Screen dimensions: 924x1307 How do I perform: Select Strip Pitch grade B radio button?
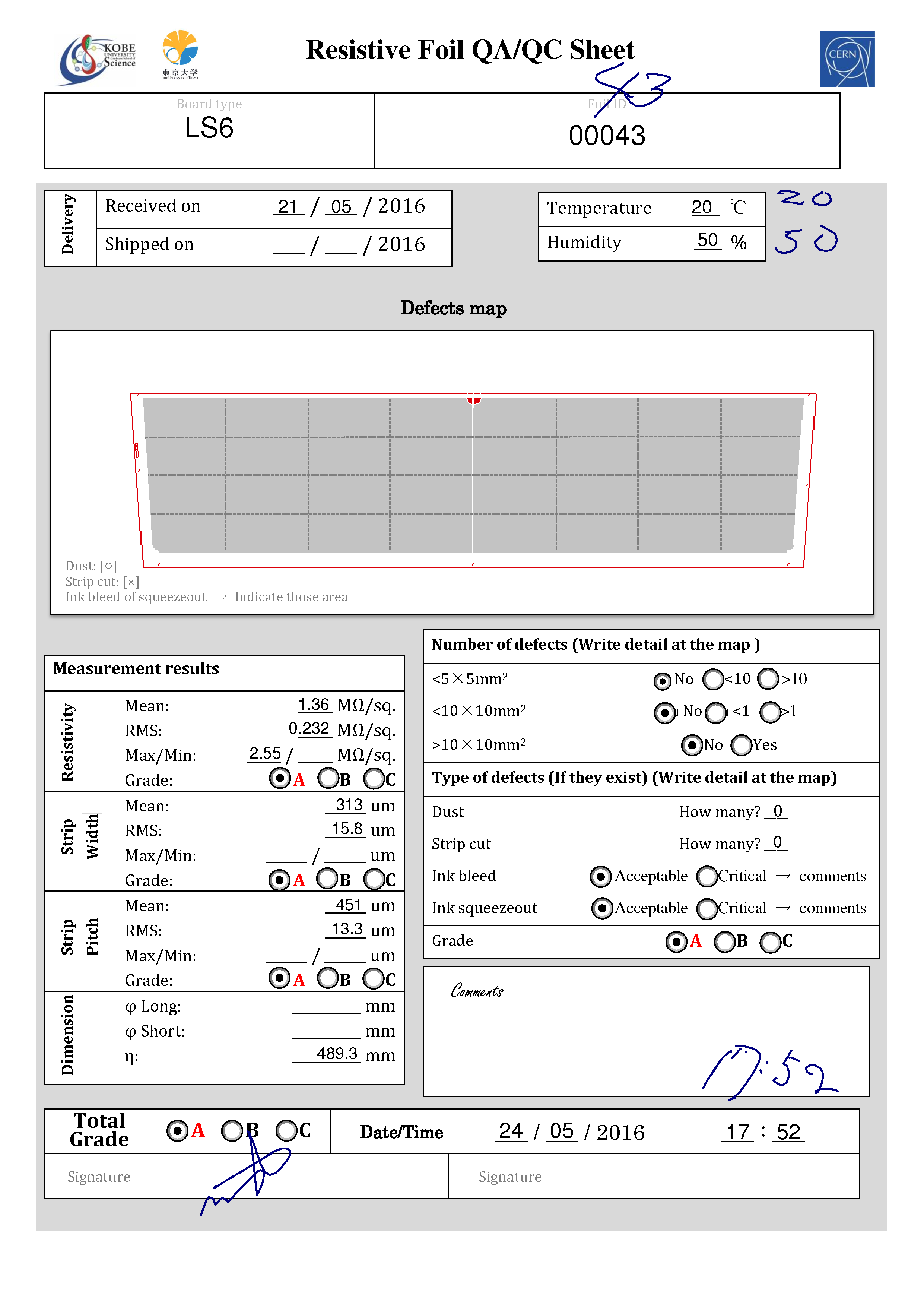(x=328, y=978)
